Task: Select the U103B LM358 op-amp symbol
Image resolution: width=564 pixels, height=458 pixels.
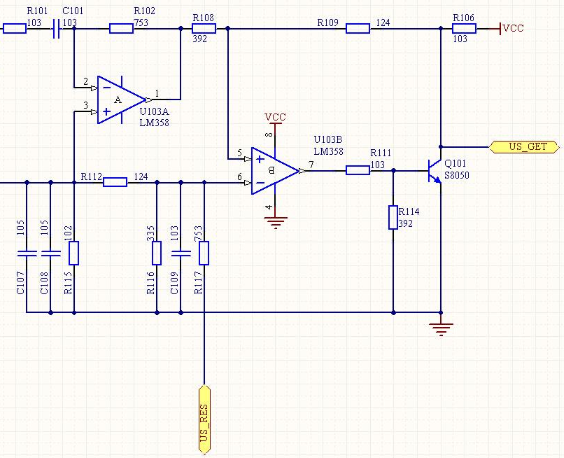Action: click(x=275, y=171)
